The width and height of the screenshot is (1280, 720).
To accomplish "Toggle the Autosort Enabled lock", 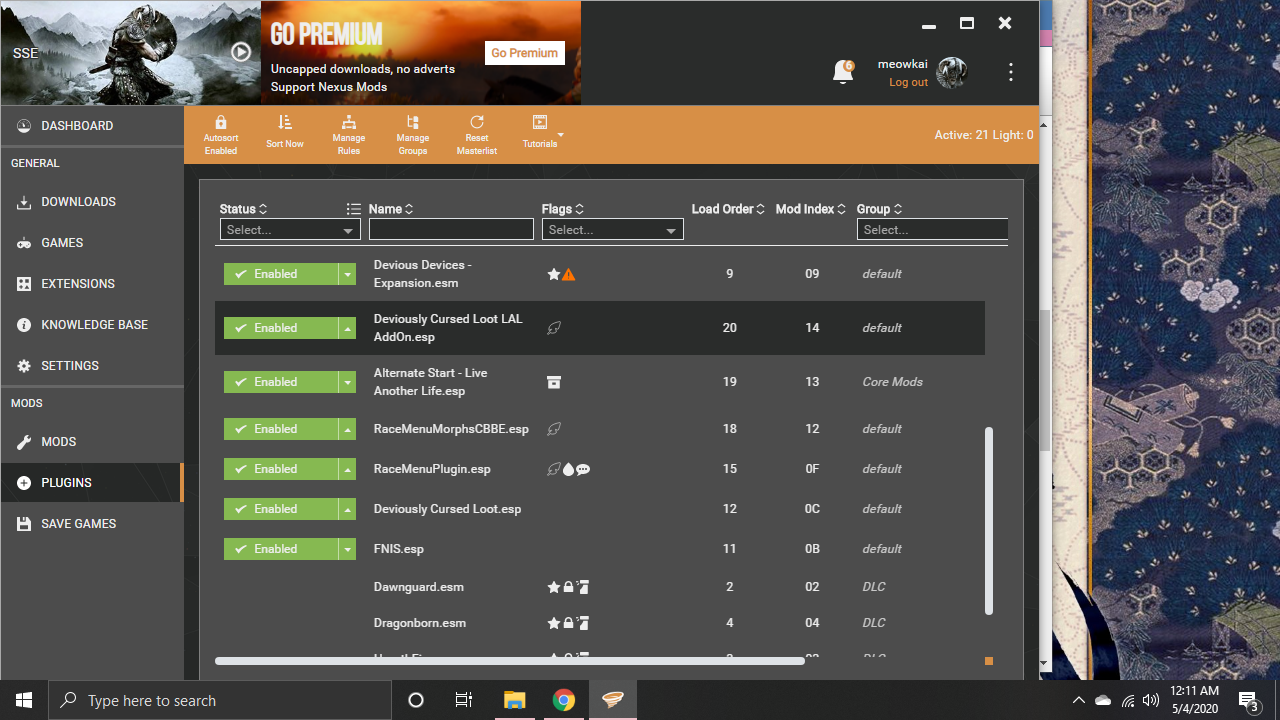I will pos(221,122).
